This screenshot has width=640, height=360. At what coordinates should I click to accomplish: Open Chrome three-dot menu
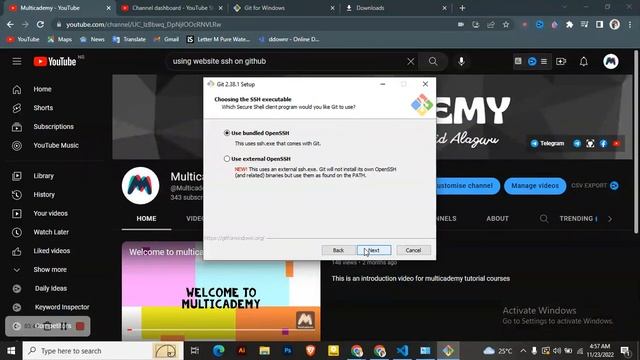click(630, 24)
